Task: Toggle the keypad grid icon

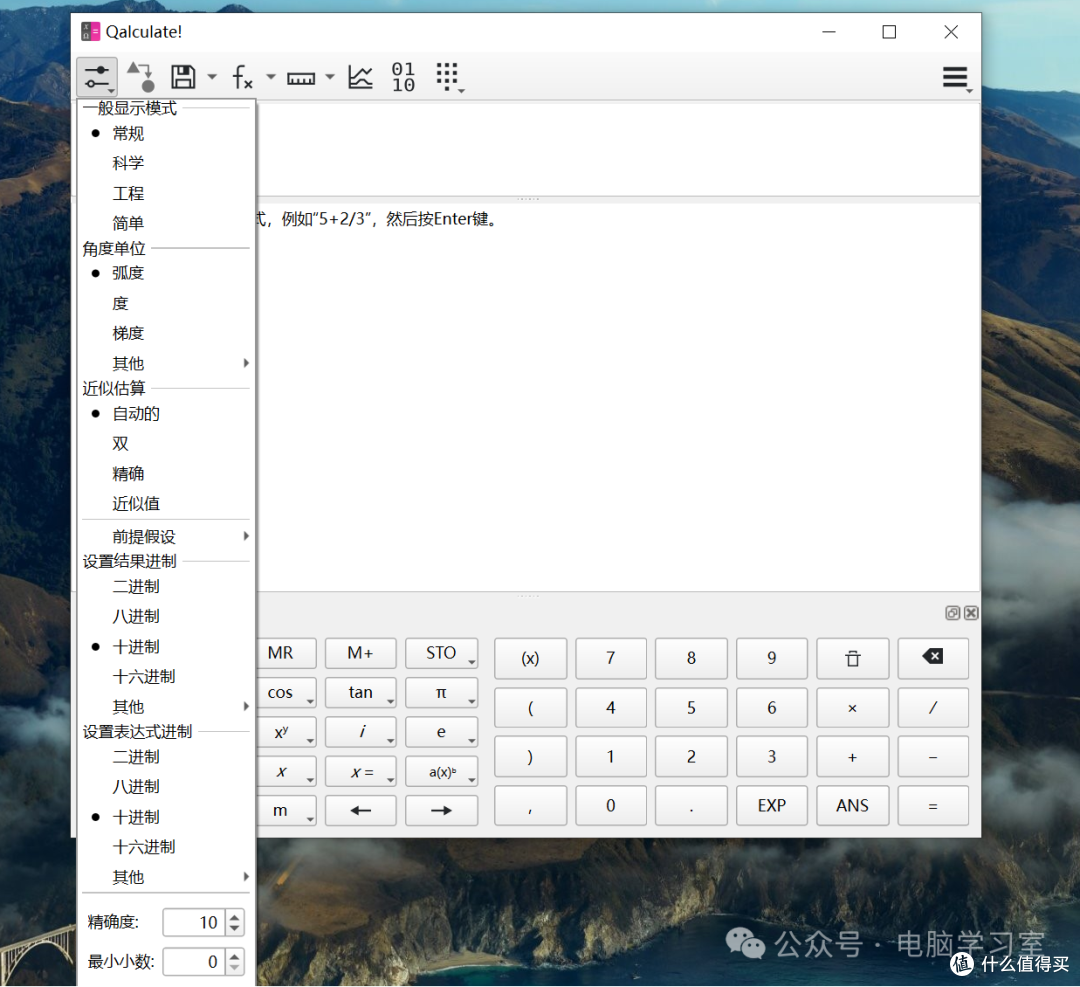Action: pos(449,76)
